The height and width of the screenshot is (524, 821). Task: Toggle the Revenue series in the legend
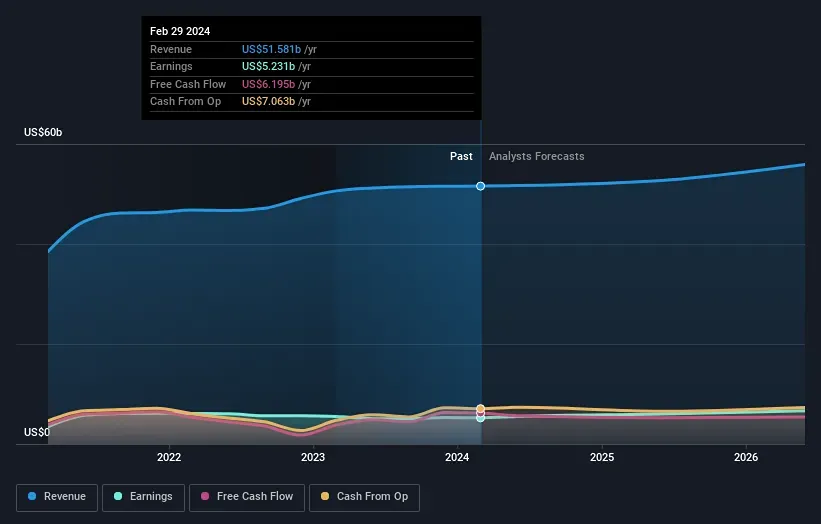(x=57, y=497)
